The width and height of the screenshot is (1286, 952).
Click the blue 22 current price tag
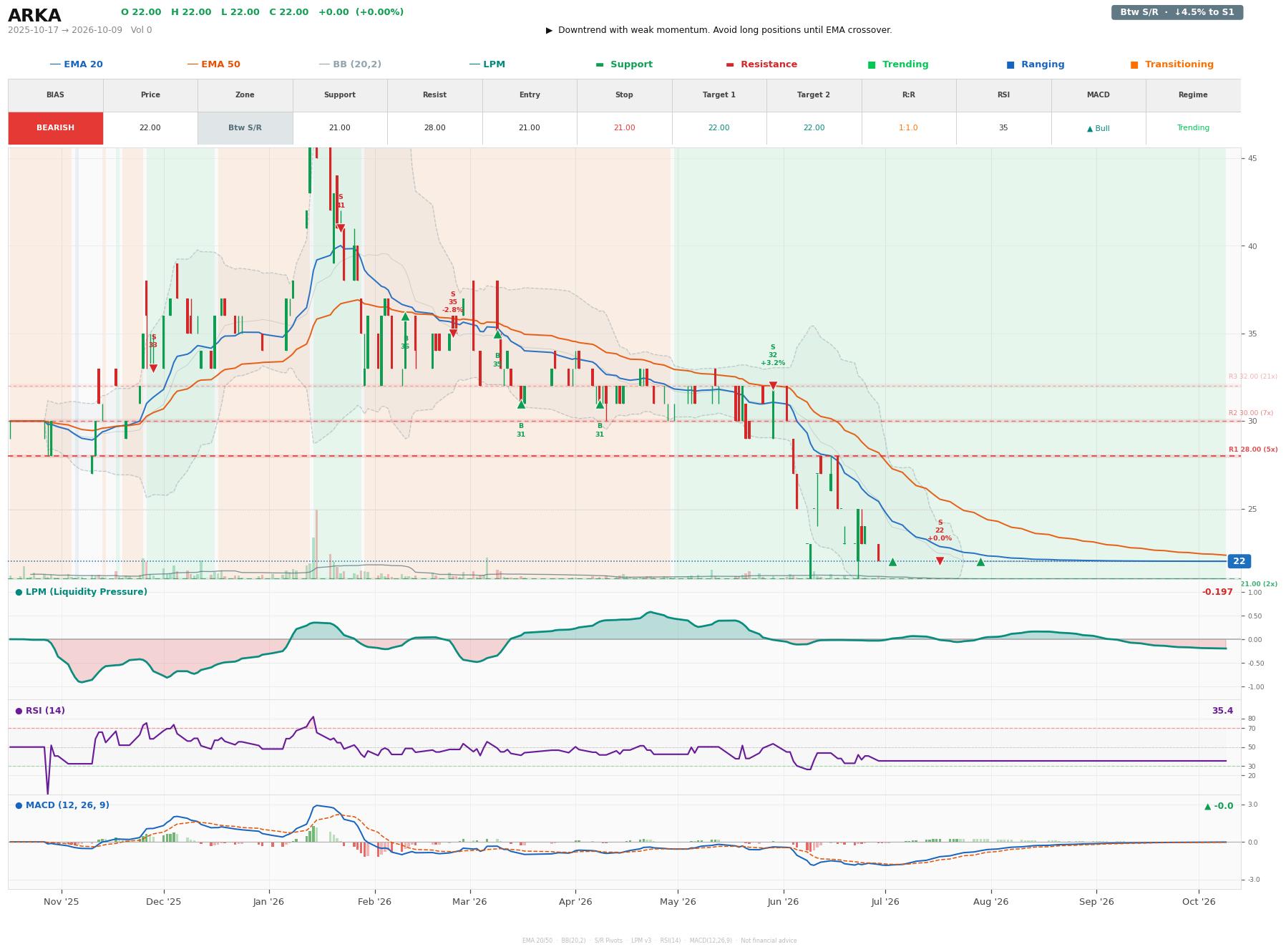coord(1239,561)
